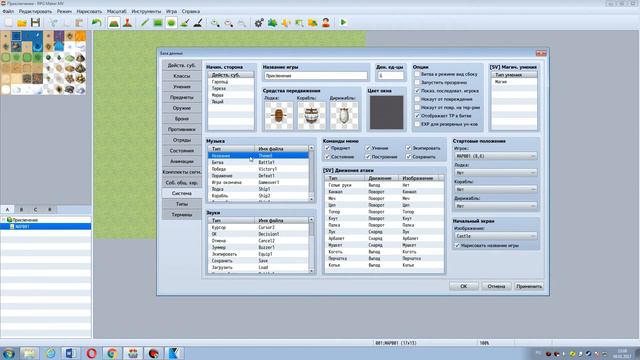640x360 pixels.
Task: Select tileset tab B
Action: point(21,209)
